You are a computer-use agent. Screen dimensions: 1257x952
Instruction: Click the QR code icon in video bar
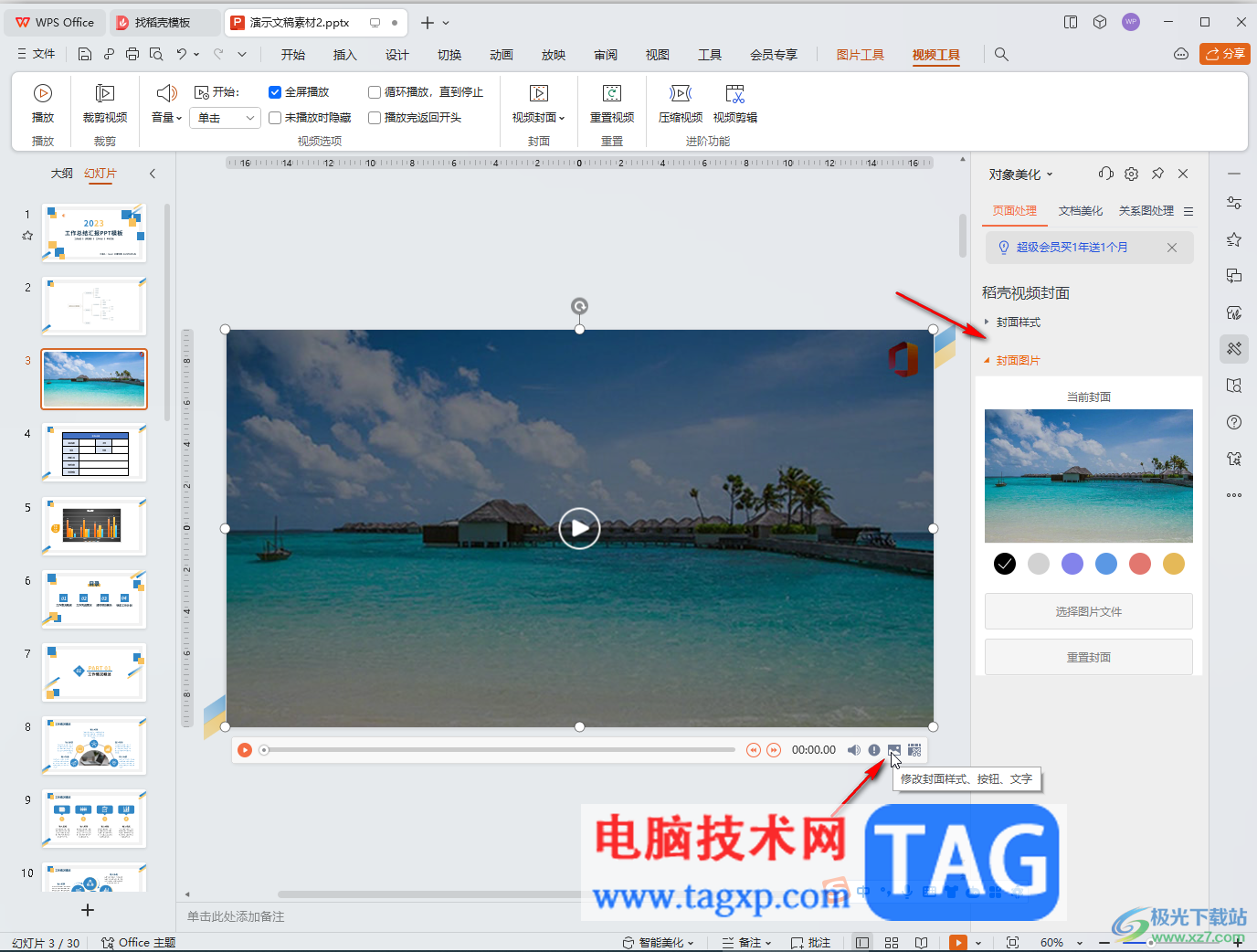click(x=914, y=750)
